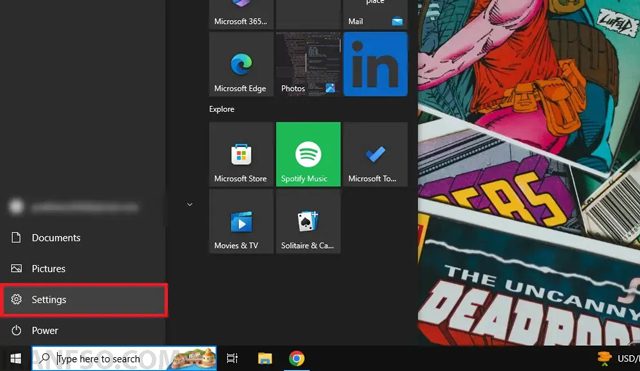Expand the chevron beside the user account
The width and height of the screenshot is (640, 371).
(x=189, y=204)
